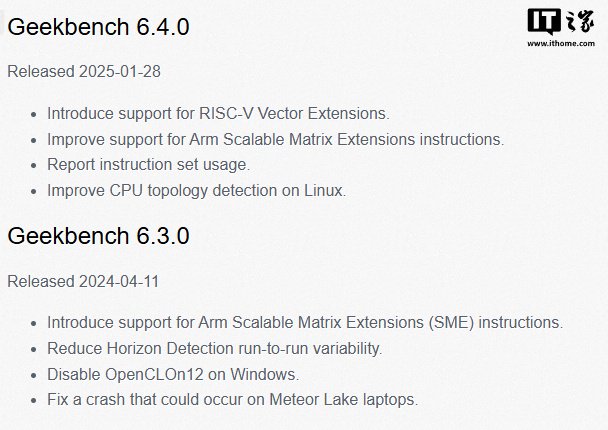Select the Released 2025-01-28 date line
Image resolution: width=608 pixels, height=430 pixels.
click(84, 72)
